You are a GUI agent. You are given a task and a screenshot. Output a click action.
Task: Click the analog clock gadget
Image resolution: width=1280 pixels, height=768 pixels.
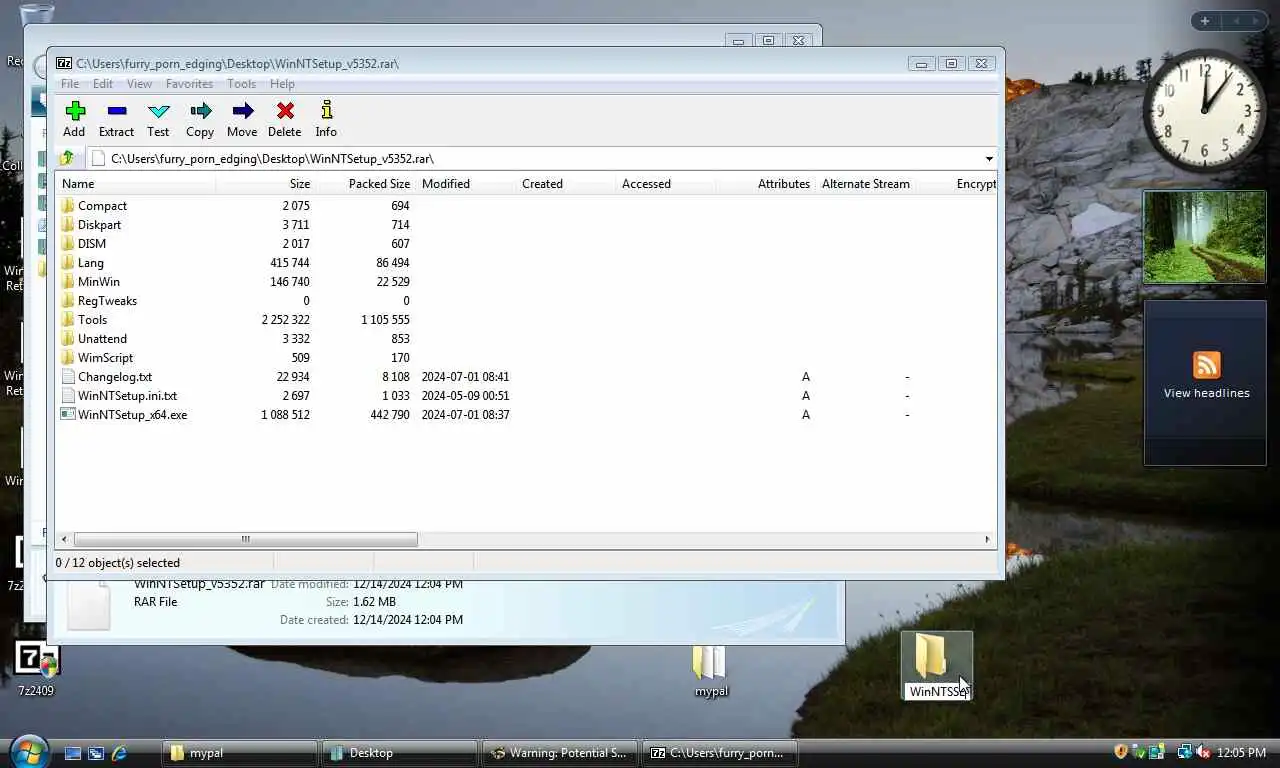coord(1203,111)
